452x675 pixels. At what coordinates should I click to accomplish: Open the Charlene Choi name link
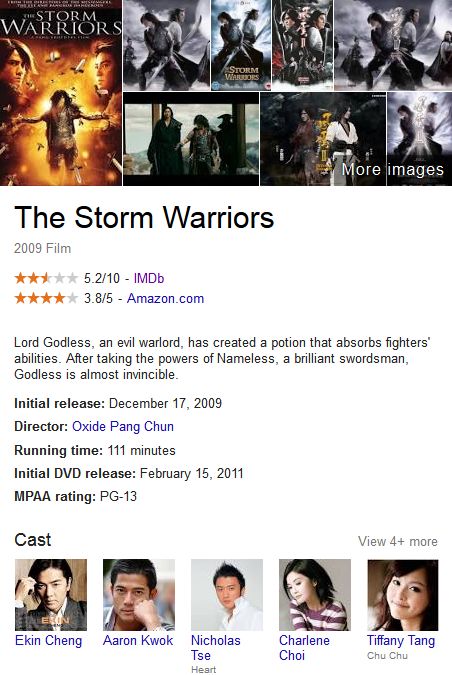point(304,648)
